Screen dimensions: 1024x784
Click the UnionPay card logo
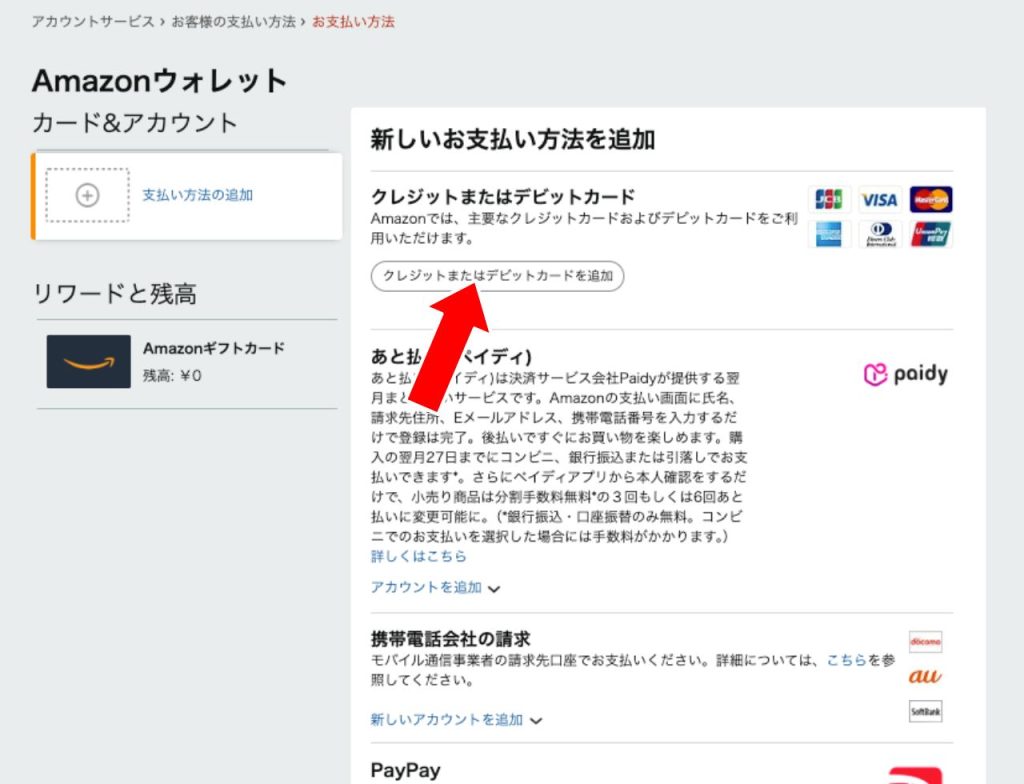(931, 235)
